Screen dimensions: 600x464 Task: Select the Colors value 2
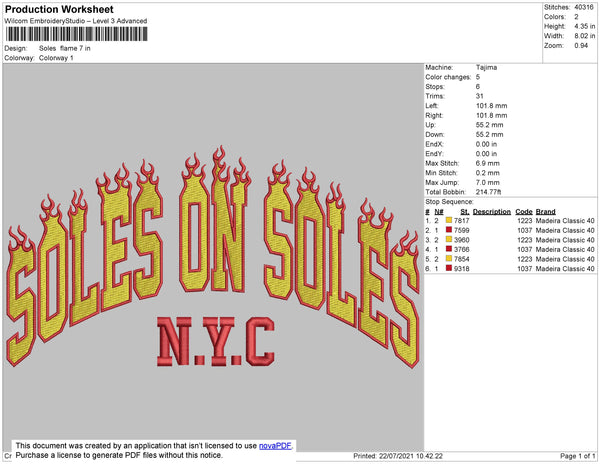coord(576,17)
